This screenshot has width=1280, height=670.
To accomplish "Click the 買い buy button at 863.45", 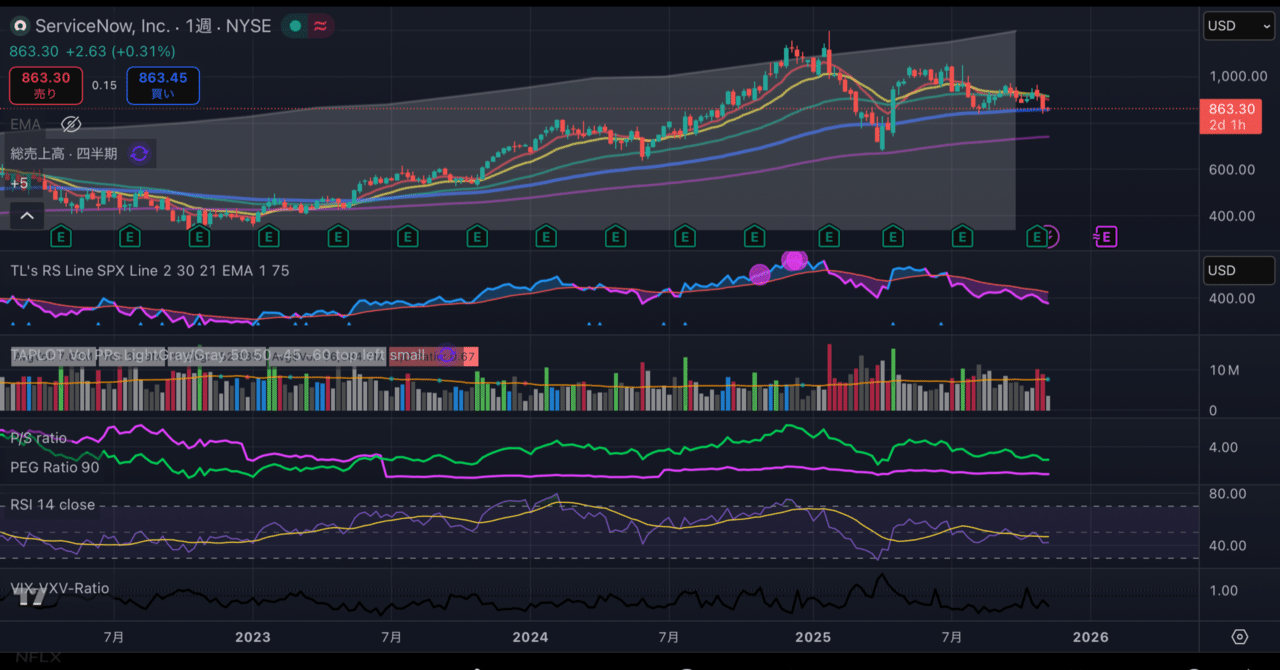I will click(x=163, y=85).
